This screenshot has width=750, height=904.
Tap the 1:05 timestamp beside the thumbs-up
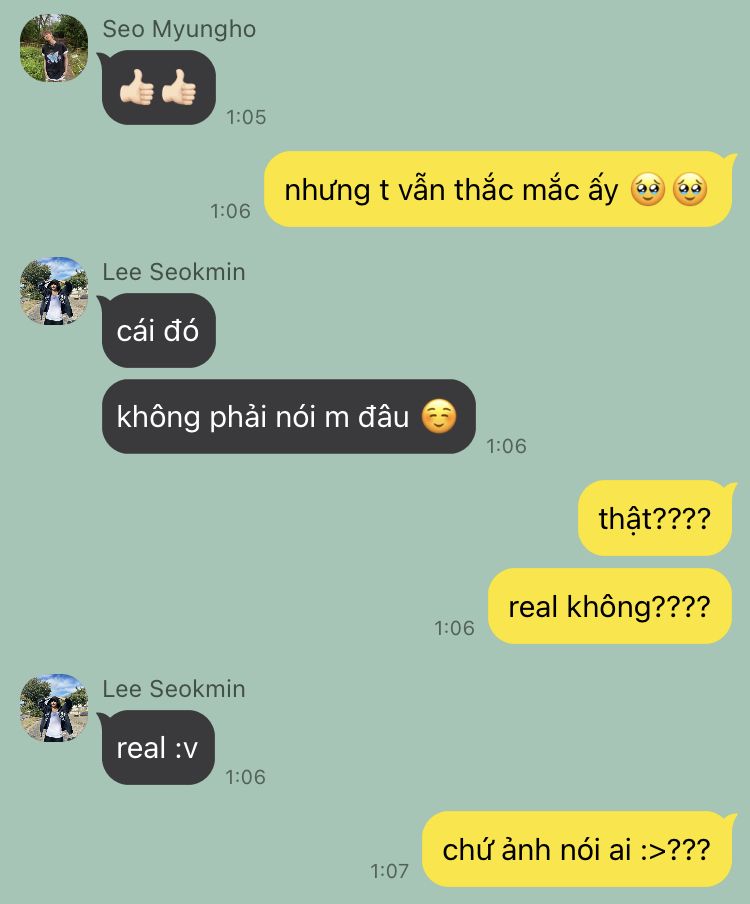[246, 117]
